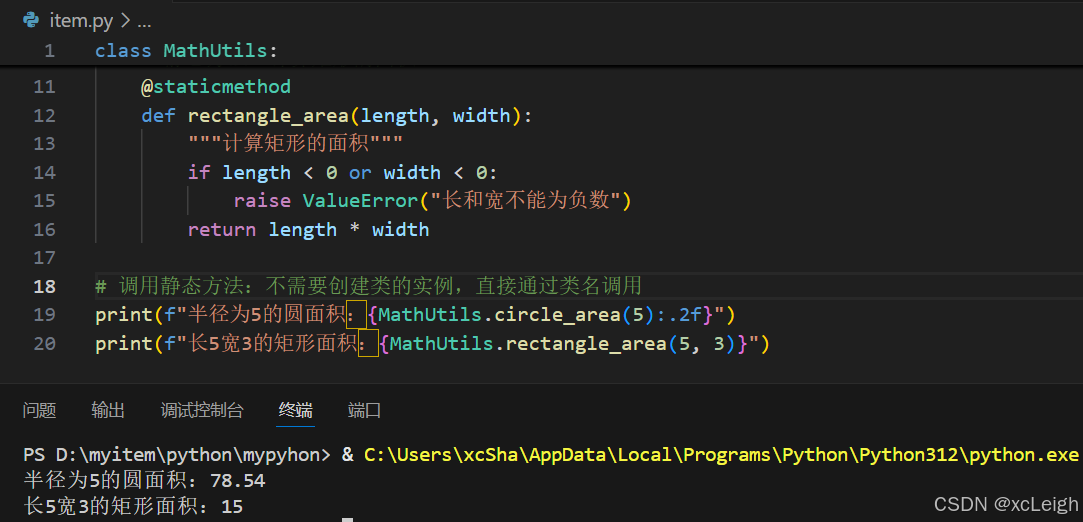Click MathUtils.rectangle_area call on line 20
1083x522 pixels.
click(529, 343)
